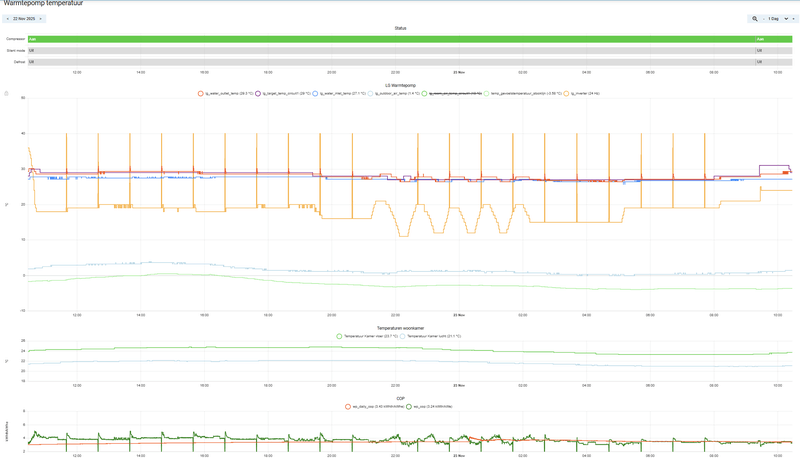800x459 pixels.
Task: Toggle Temperatuur Kamer vloer legend entry
Action: pyautogui.click(x=367, y=337)
